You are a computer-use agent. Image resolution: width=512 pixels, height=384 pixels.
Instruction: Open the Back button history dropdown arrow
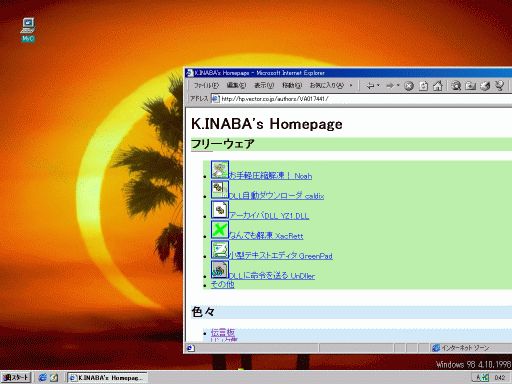coord(378,86)
